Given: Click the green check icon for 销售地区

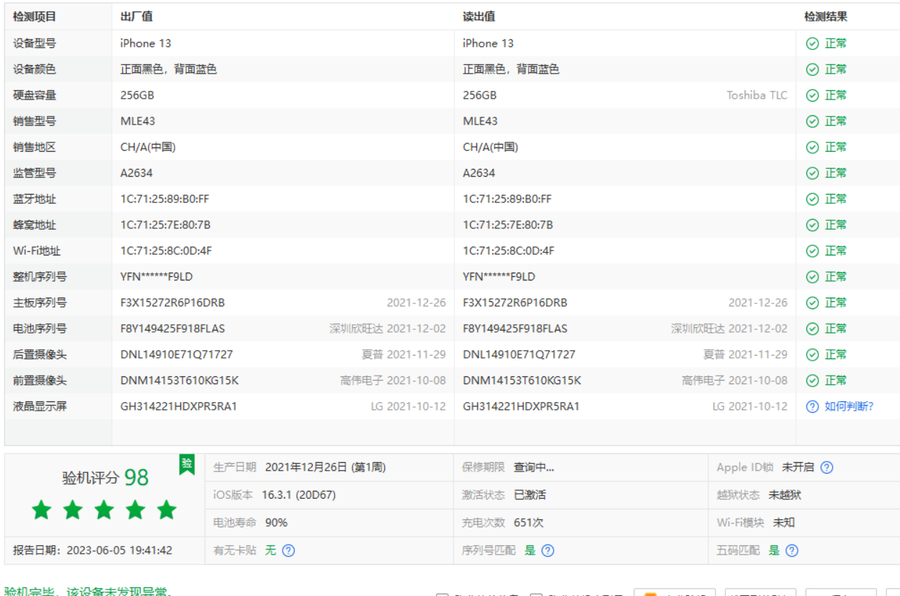Looking at the screenshot, I should 812,148.
